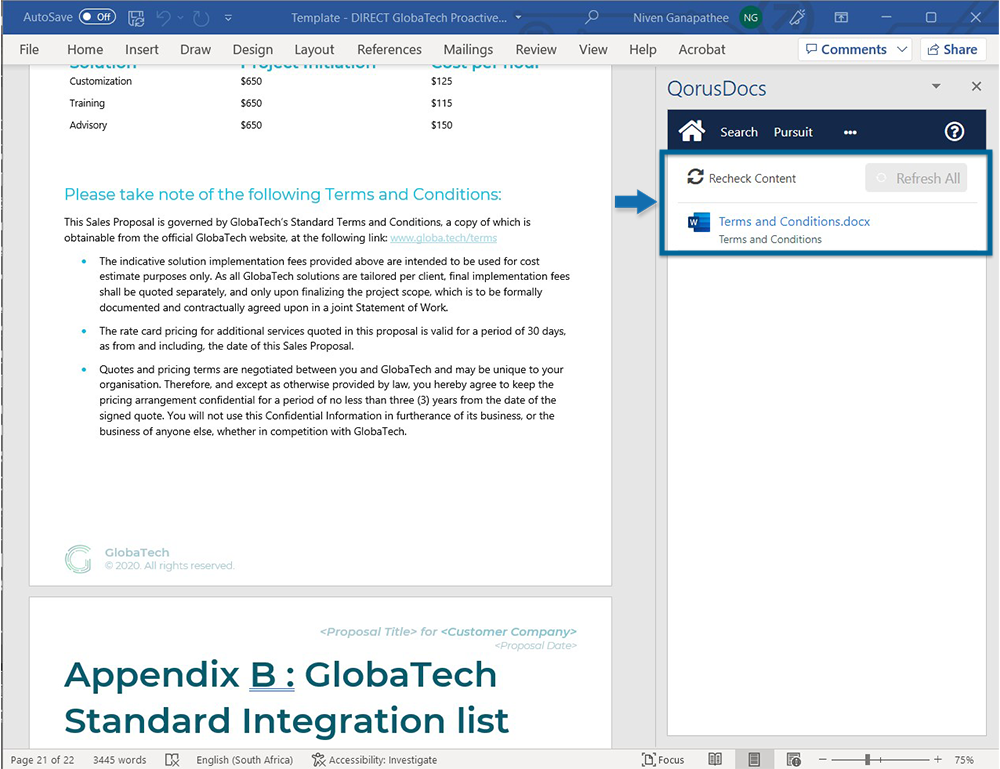Screen dimensions: 1000x769
Task: Open the document title dropdown arrow
Action: coord(518,18)
